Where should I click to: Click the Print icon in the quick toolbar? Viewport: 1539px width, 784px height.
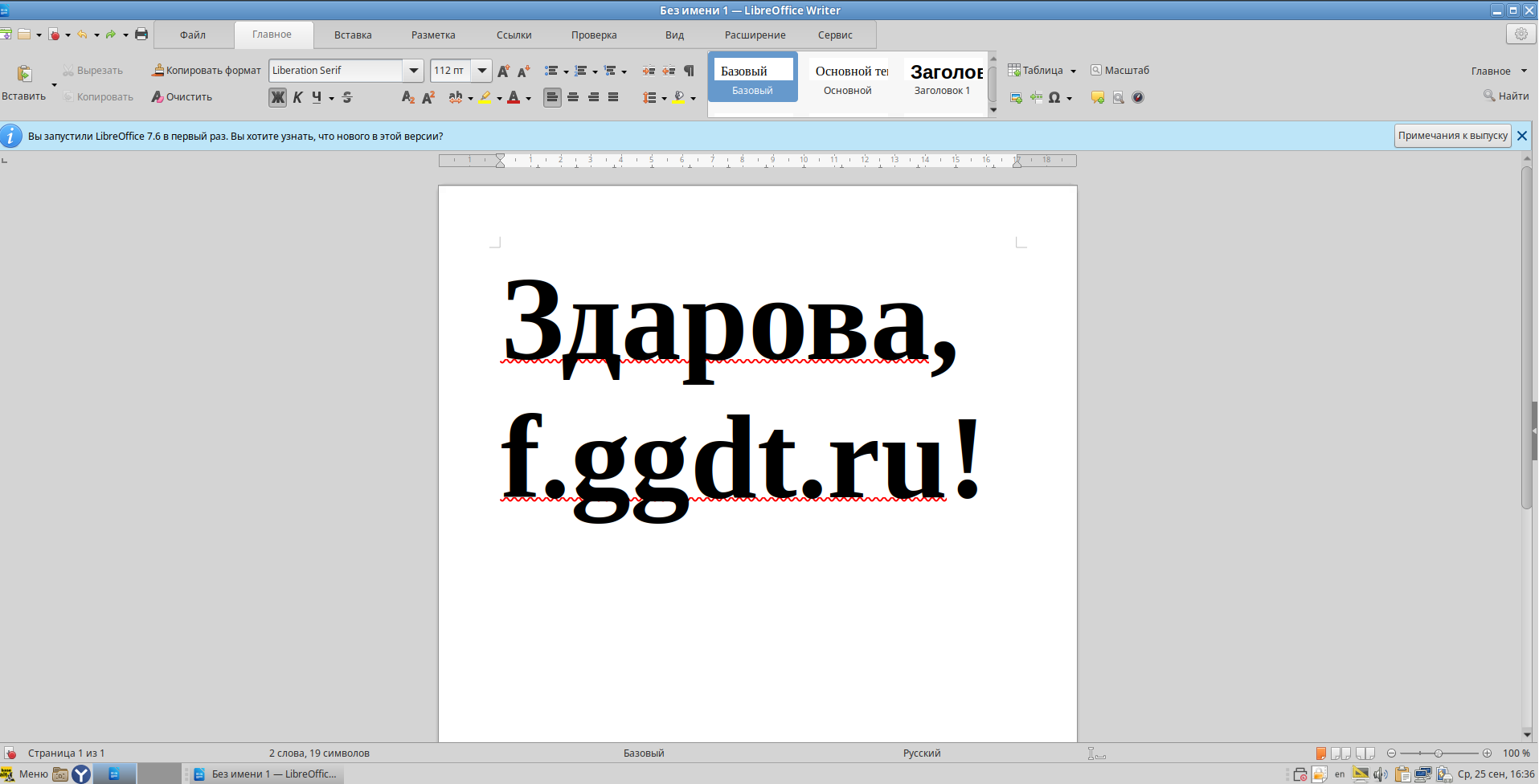click(x=141, y=35)
